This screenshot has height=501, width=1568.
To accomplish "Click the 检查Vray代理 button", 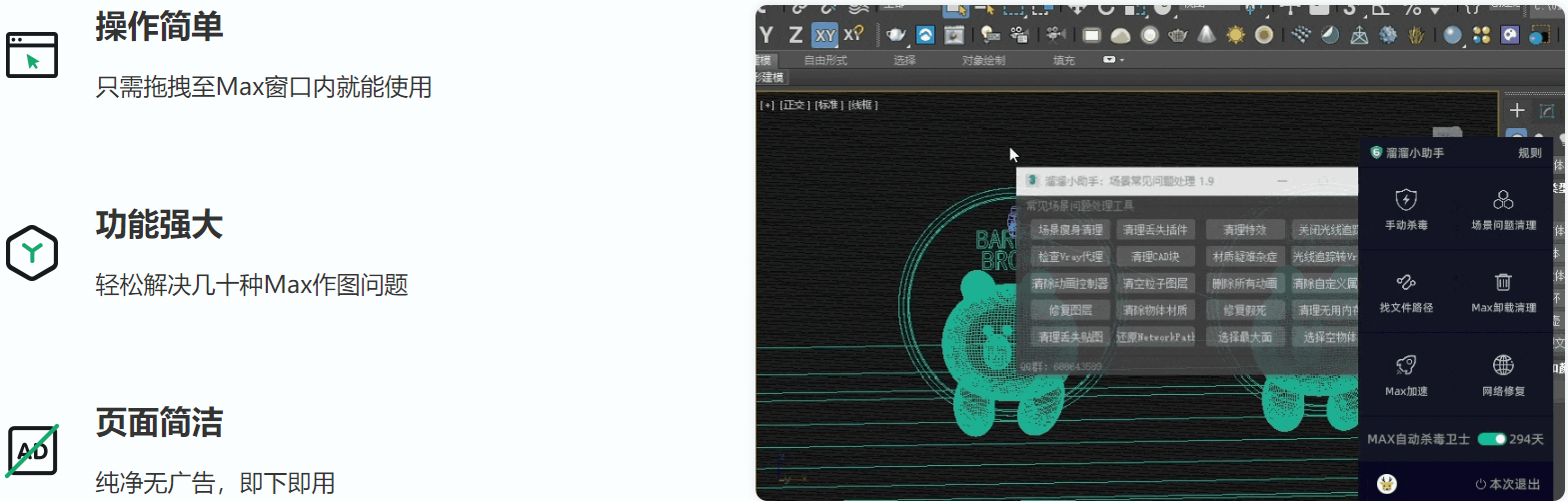I will [1070, 257].
